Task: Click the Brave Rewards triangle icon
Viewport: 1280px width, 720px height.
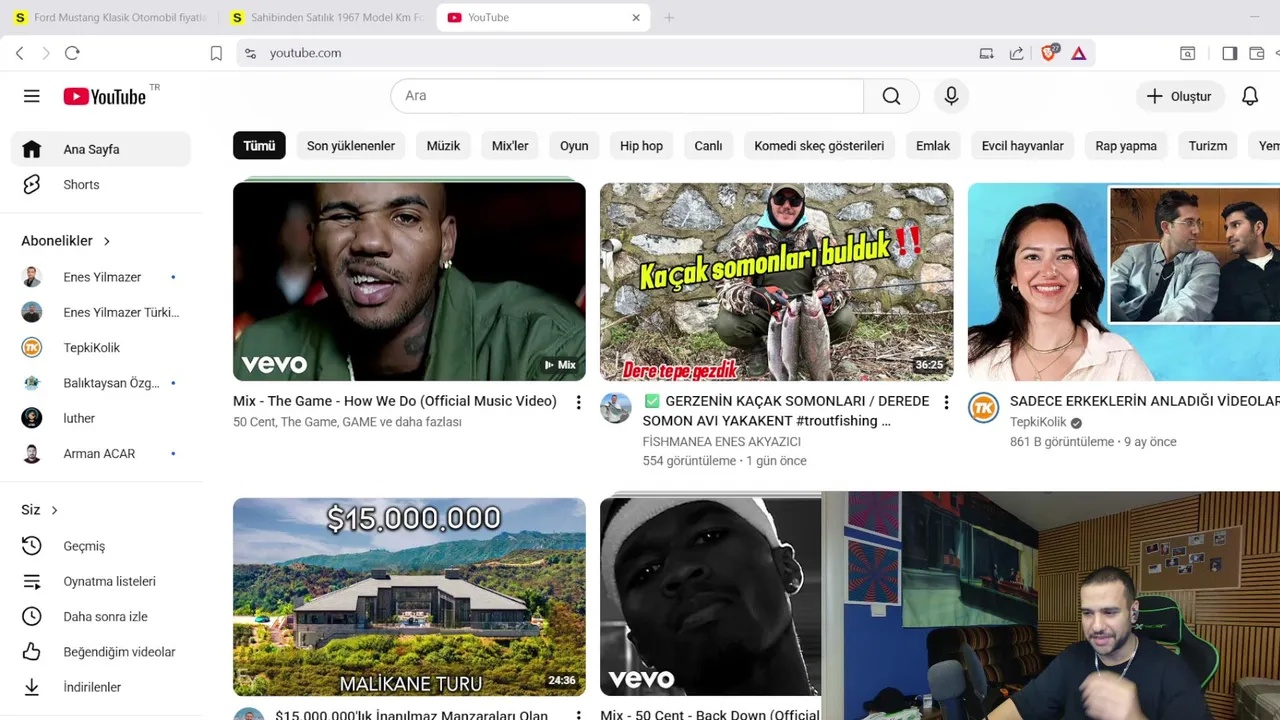Action: [x=1079, y=53]
